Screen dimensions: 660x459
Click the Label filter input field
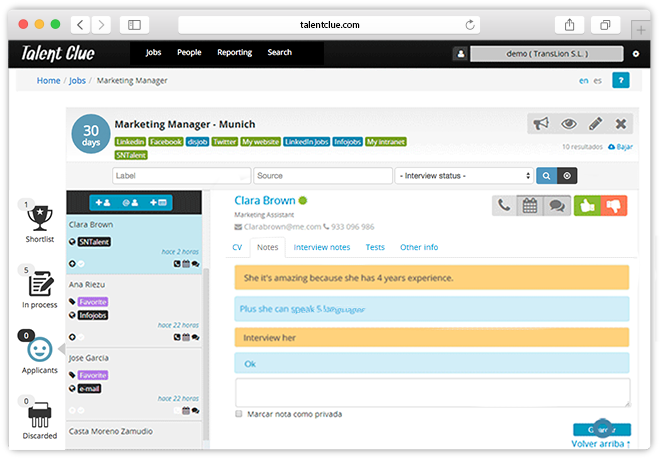tap(181, 175)
